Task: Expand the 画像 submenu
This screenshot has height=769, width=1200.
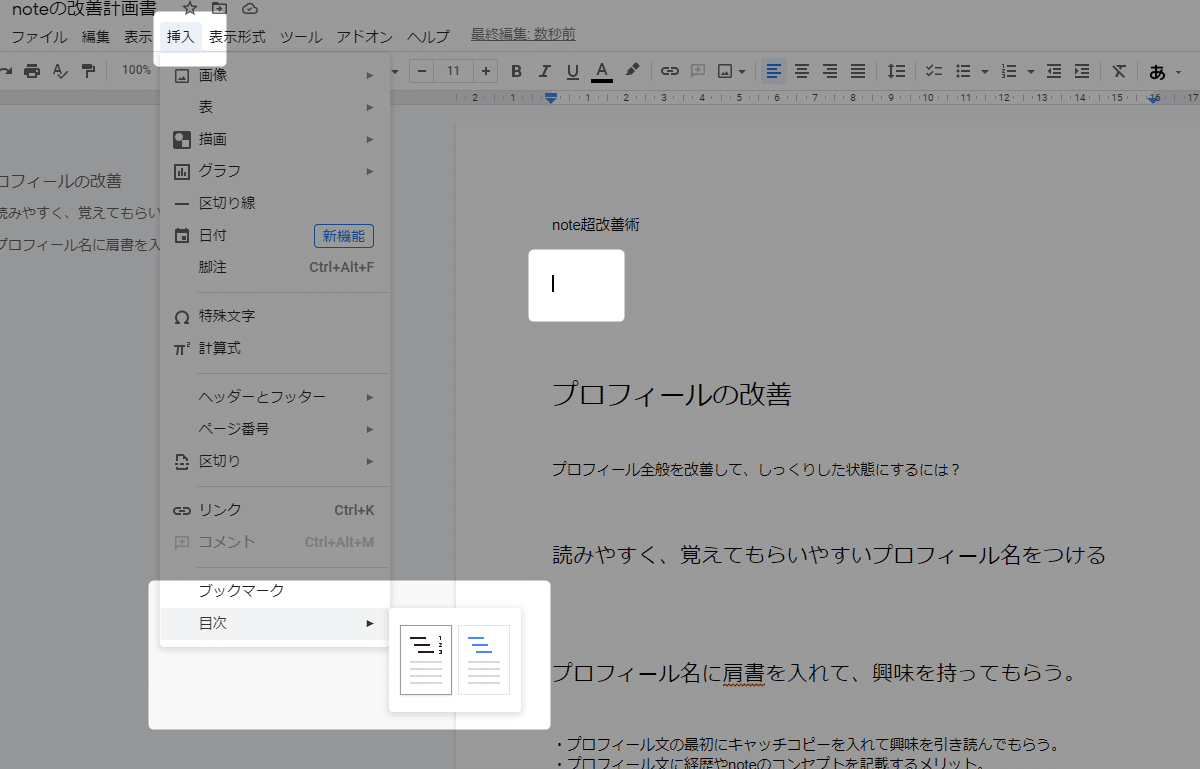Action: (x=275, y=75)
